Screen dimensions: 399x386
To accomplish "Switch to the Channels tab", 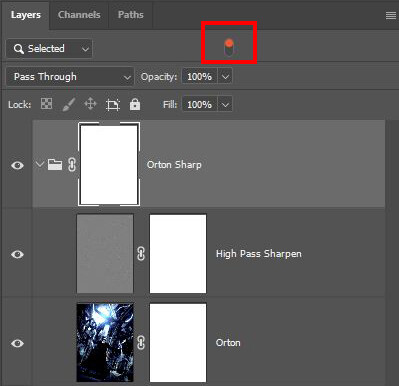I will tap(79, 15).
